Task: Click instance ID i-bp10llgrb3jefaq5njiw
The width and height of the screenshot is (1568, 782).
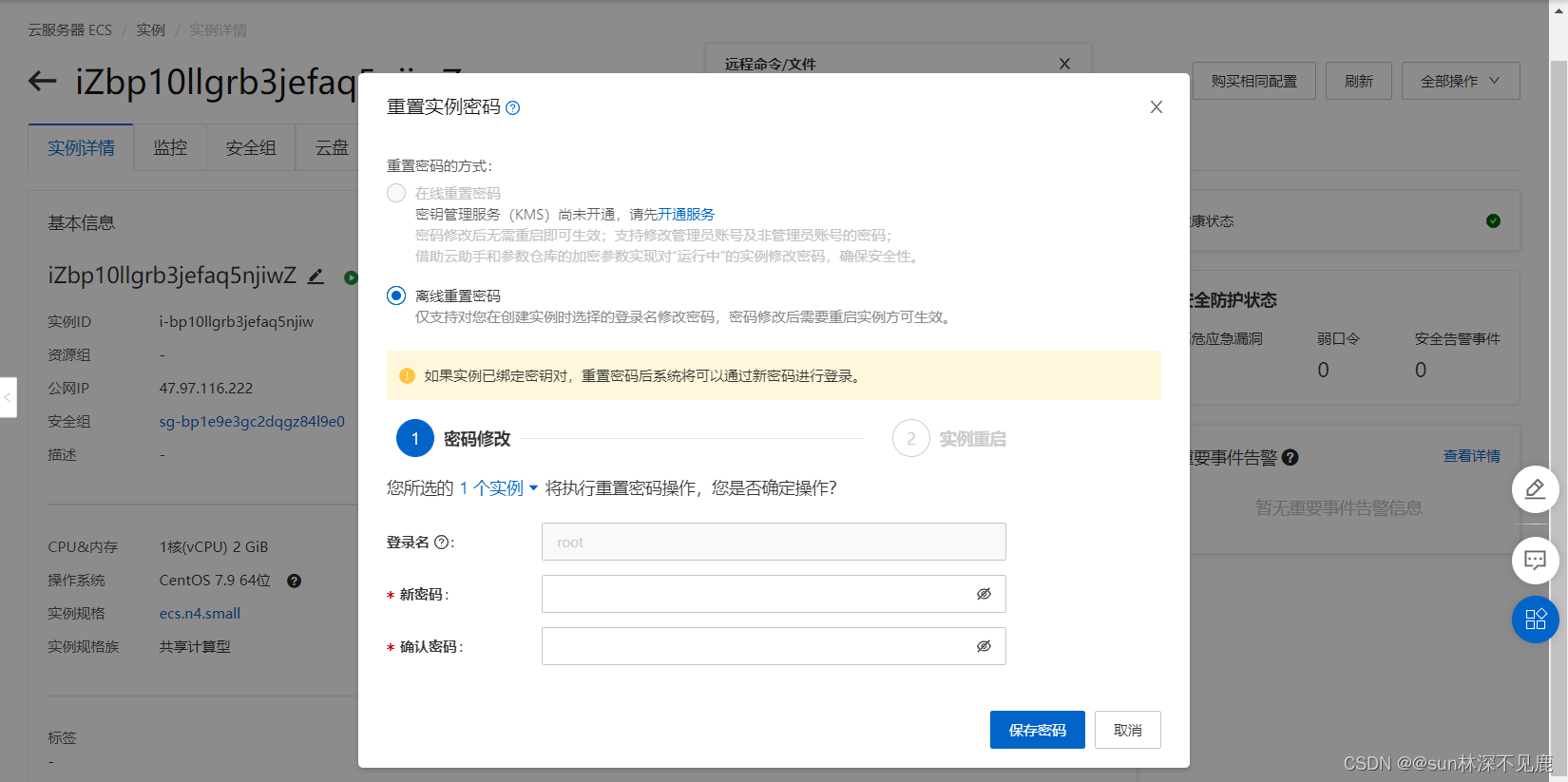Action: (x=237, y=322)
